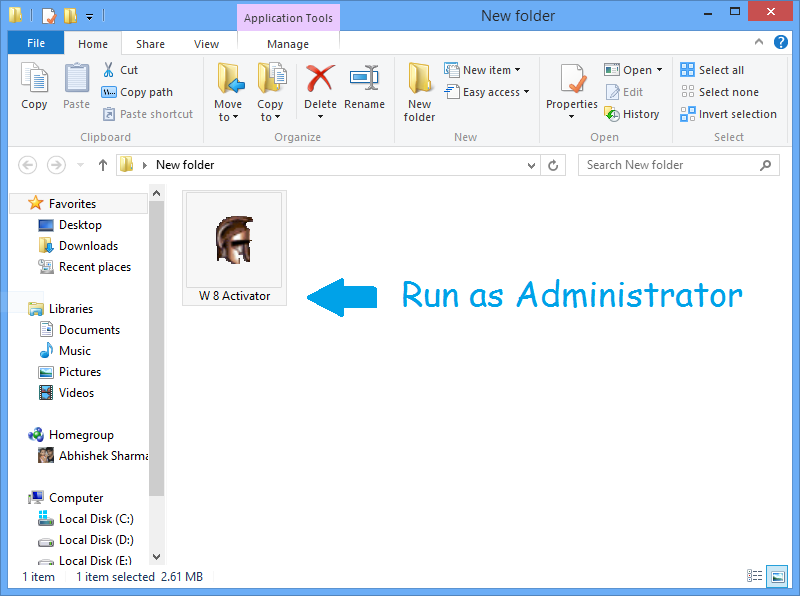Click the search magnifier icon
800x596 pixels.
pyautogui.click(x=765, y=165)
